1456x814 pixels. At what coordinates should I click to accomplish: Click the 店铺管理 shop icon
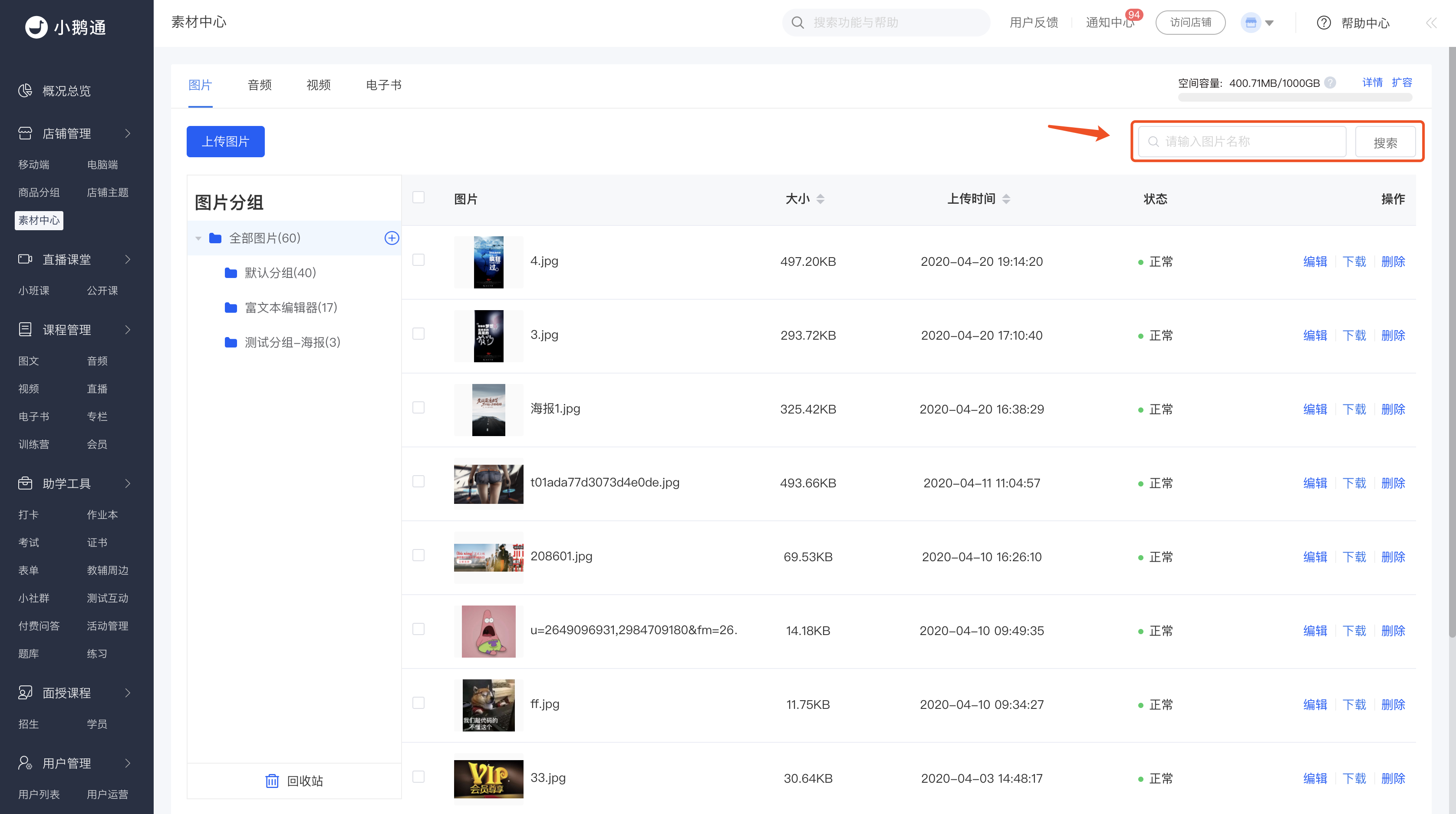[26, 133]
